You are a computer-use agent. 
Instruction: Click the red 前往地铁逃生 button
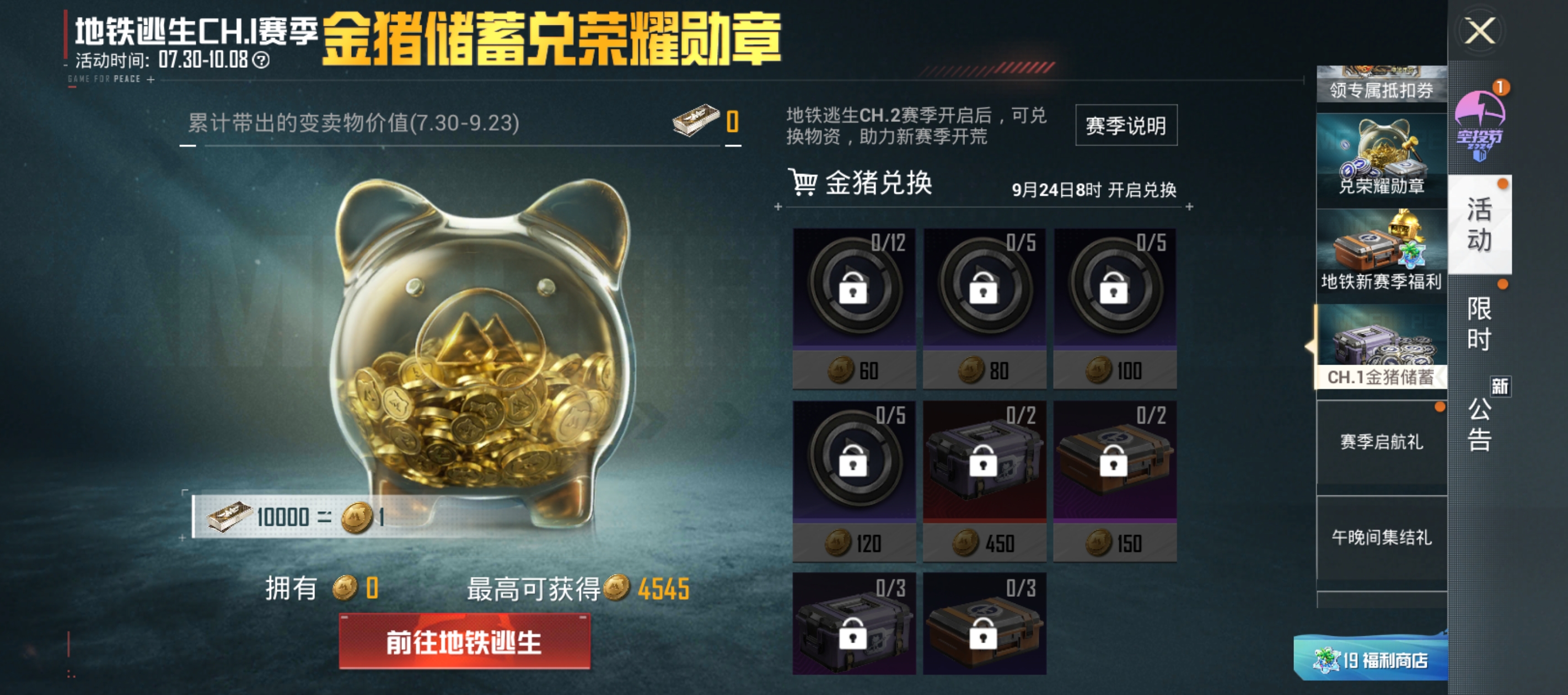point(464,642)
